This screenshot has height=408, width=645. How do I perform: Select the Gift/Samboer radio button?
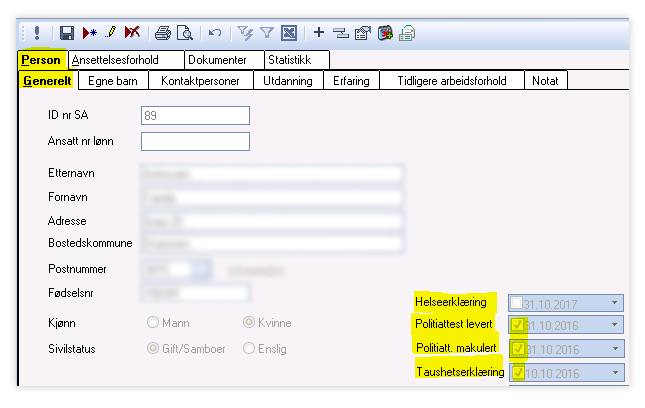(x=153, y=348)
